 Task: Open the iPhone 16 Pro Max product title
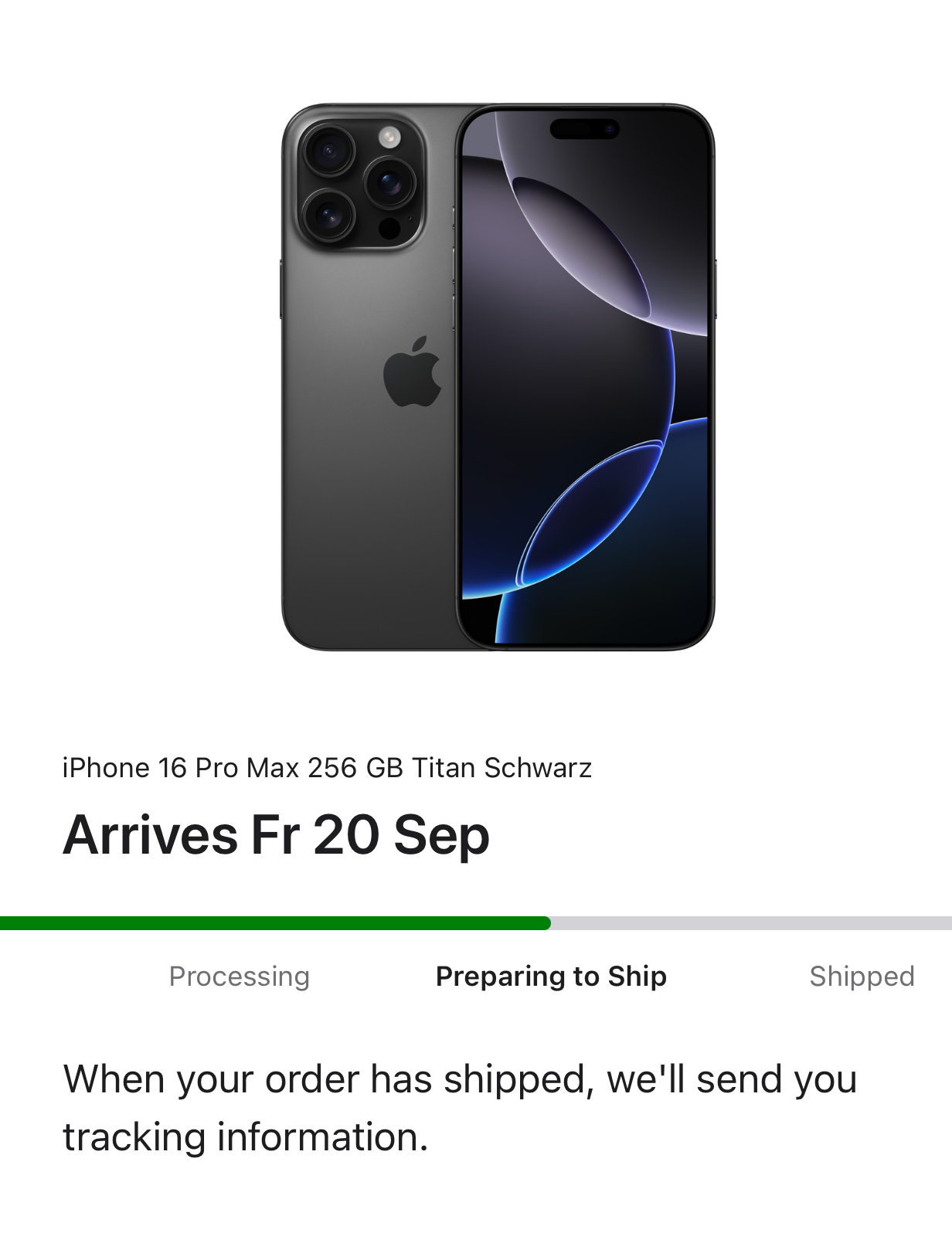pyautogui.click(x=327, y=768)
